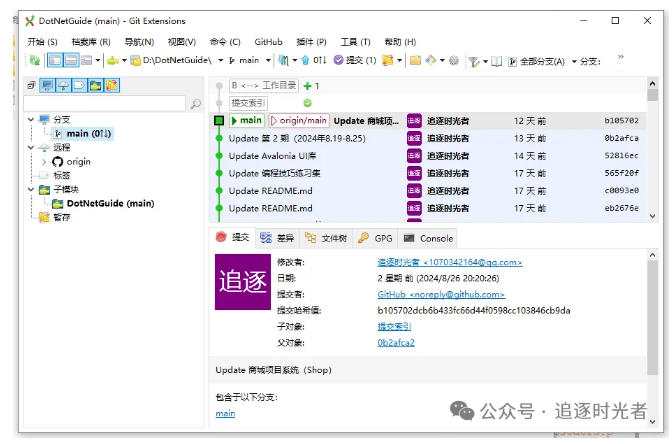Click the 提交 (1) commit button
Image resolution: width=672 pixels, height=444 pixels.
355,60
